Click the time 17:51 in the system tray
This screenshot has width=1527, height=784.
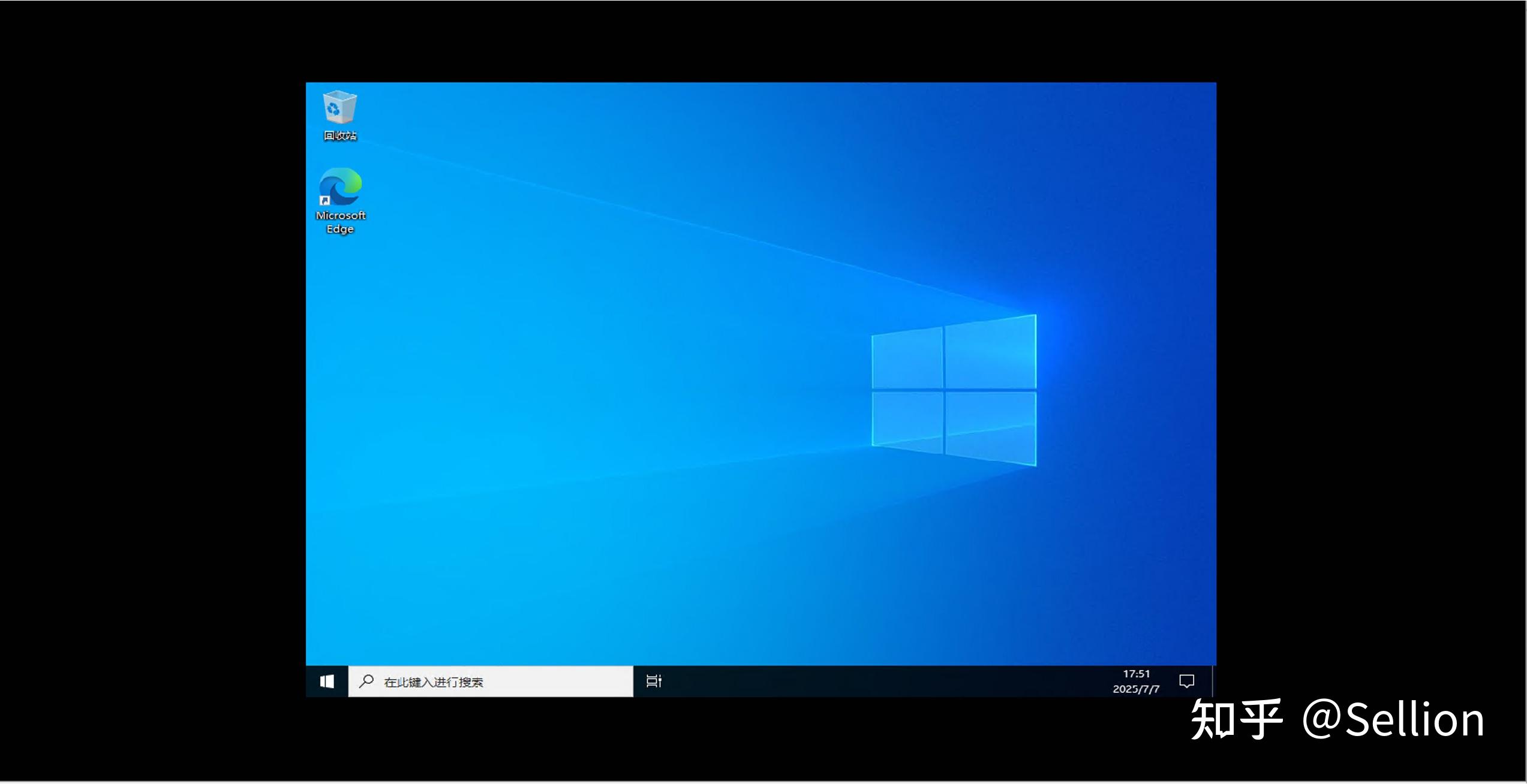tap(1137, 673)
